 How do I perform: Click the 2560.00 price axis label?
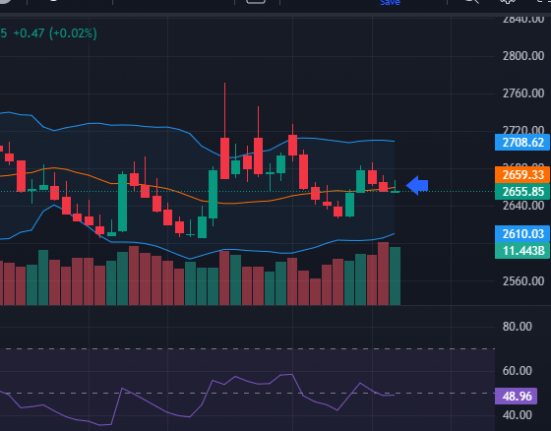tap(523, 281)
